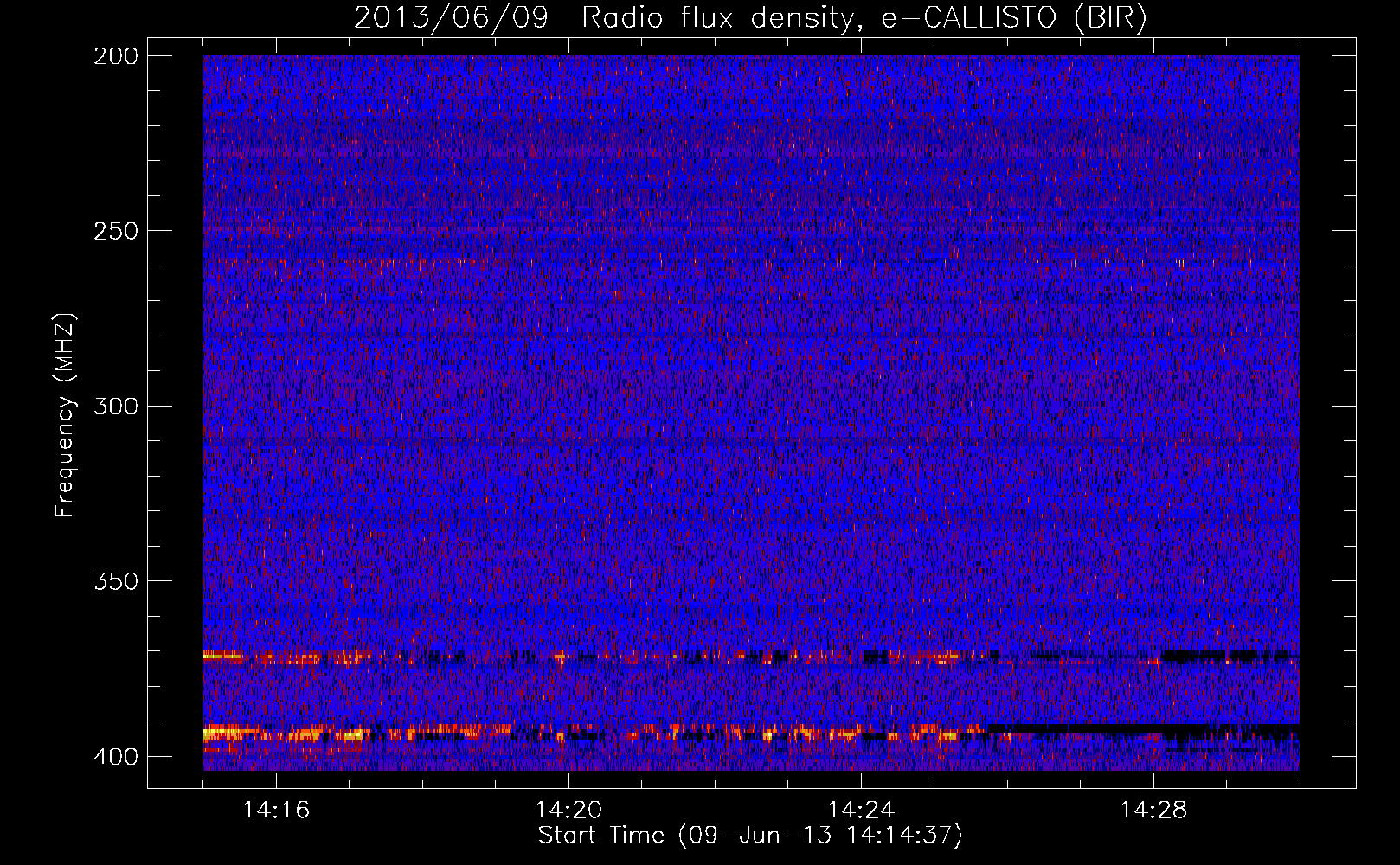1400x865 pixels.
Task: Click the 14:20 time tick label
Action: coord(568,811)
